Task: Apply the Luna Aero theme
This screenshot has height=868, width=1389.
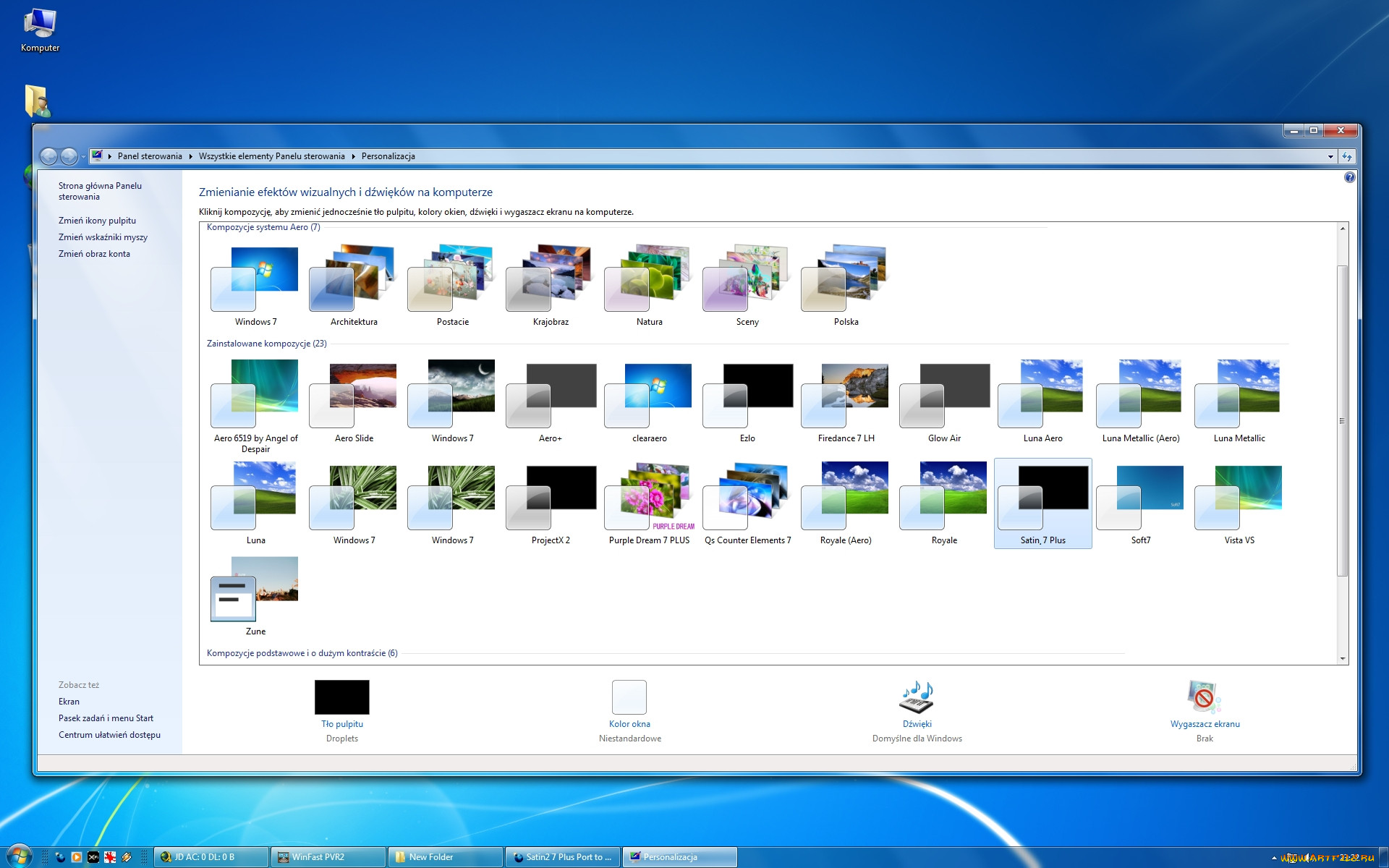Action: click(1042, 401)
